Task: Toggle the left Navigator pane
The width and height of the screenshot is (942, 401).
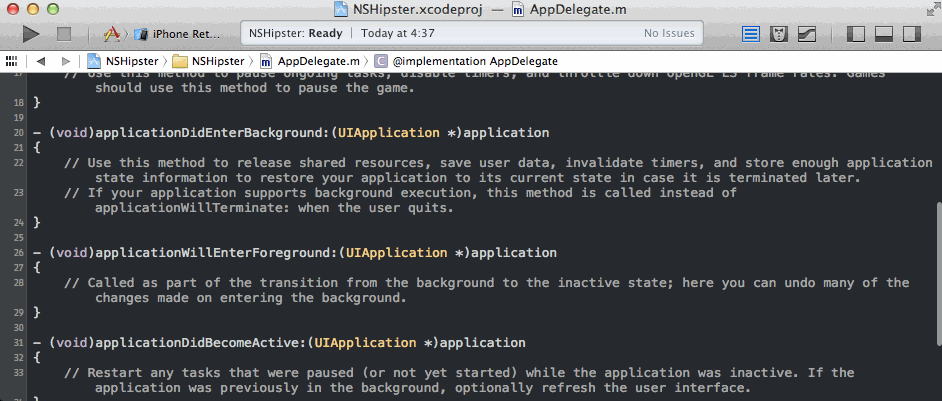Action: pyautogui.click(x=857, y=34)
